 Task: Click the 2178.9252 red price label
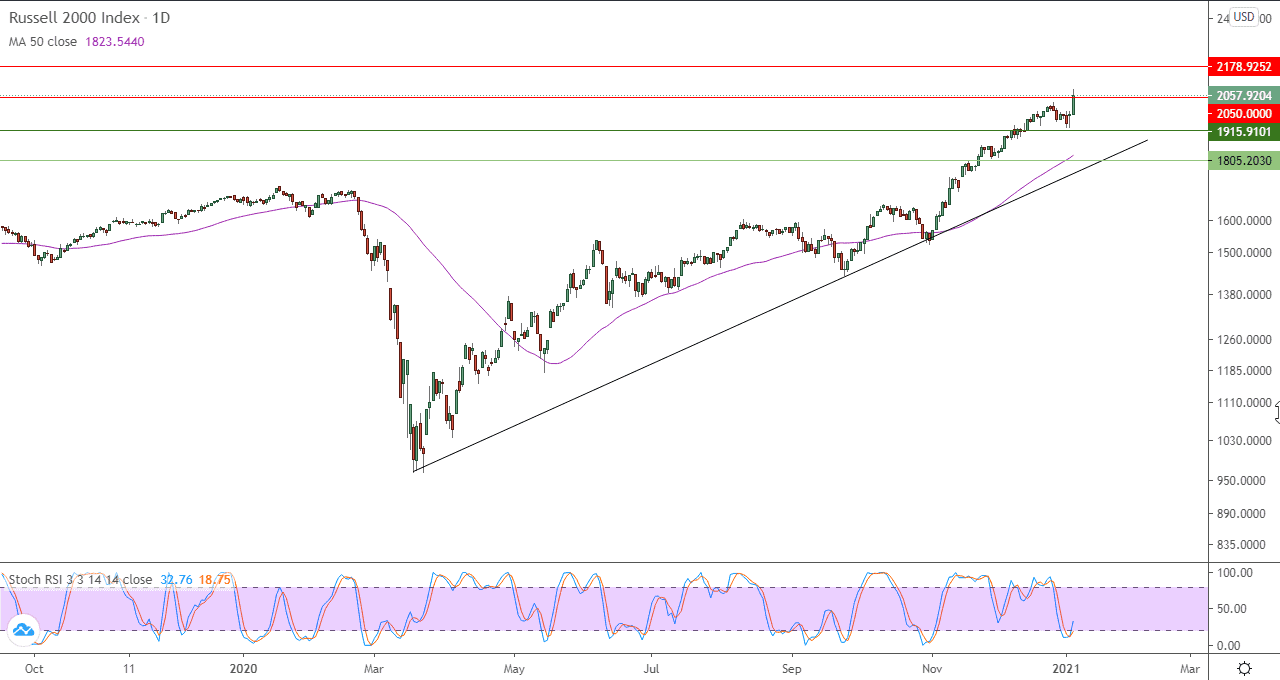[1244, 67]
